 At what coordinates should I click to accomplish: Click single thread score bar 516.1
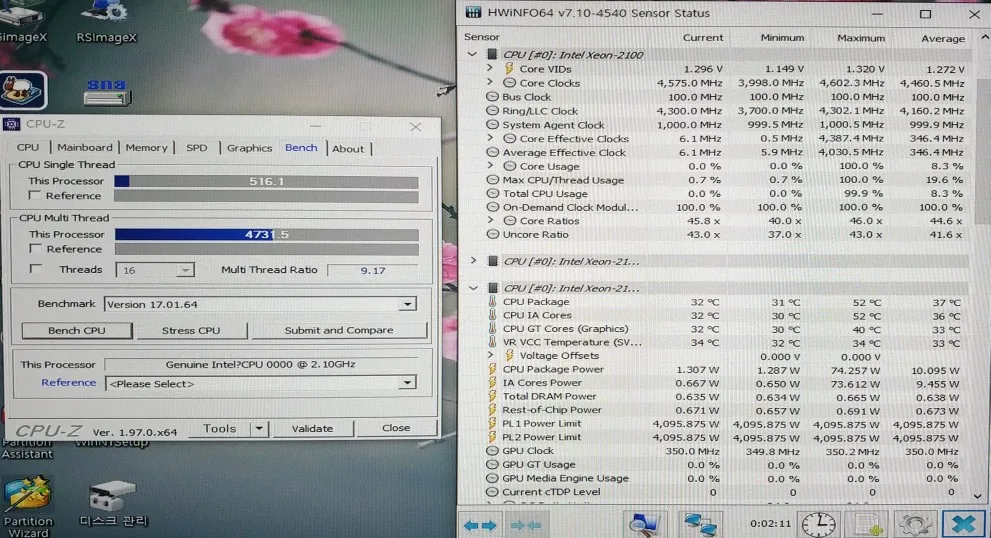tap(266, 181)
